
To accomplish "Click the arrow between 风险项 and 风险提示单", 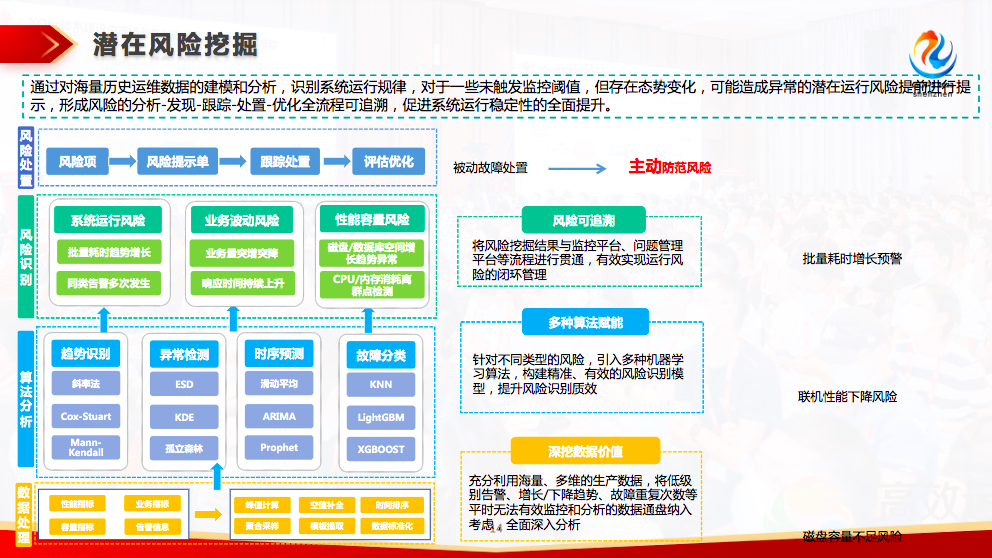I will coord(121,161).
